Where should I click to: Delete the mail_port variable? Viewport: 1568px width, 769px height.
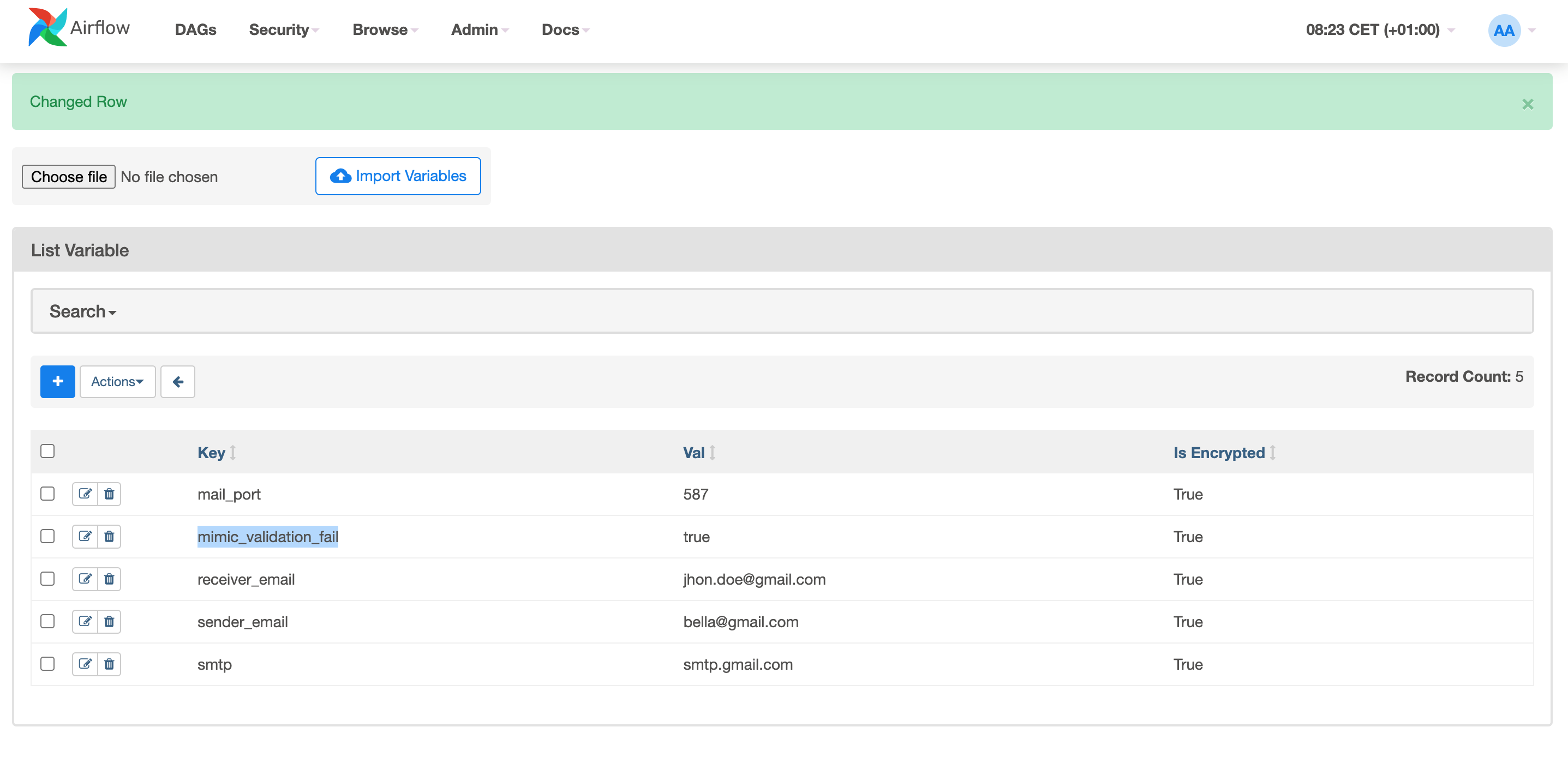pos(109,494)
